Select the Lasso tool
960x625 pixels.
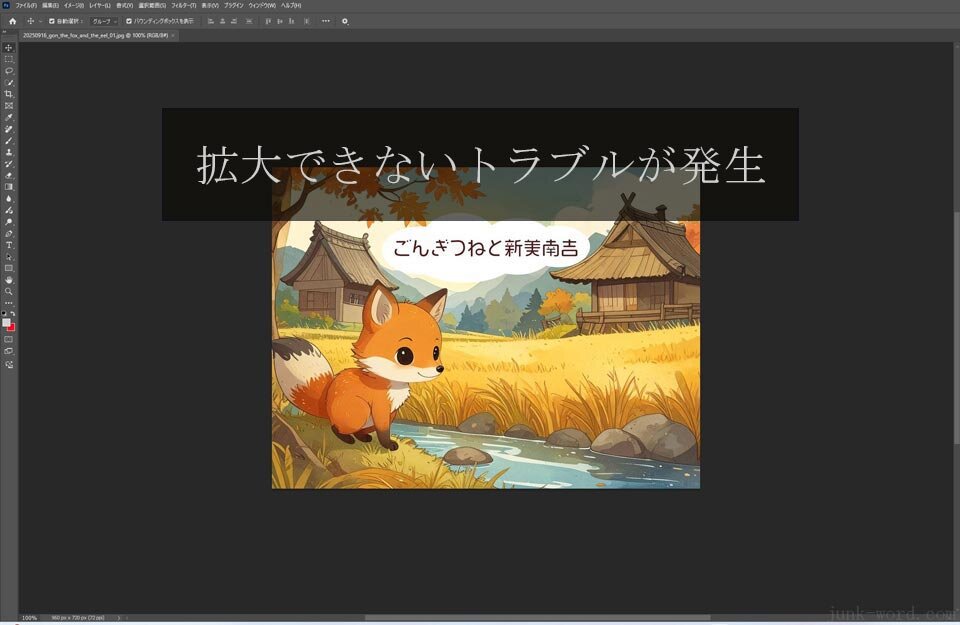click(9, 71)
